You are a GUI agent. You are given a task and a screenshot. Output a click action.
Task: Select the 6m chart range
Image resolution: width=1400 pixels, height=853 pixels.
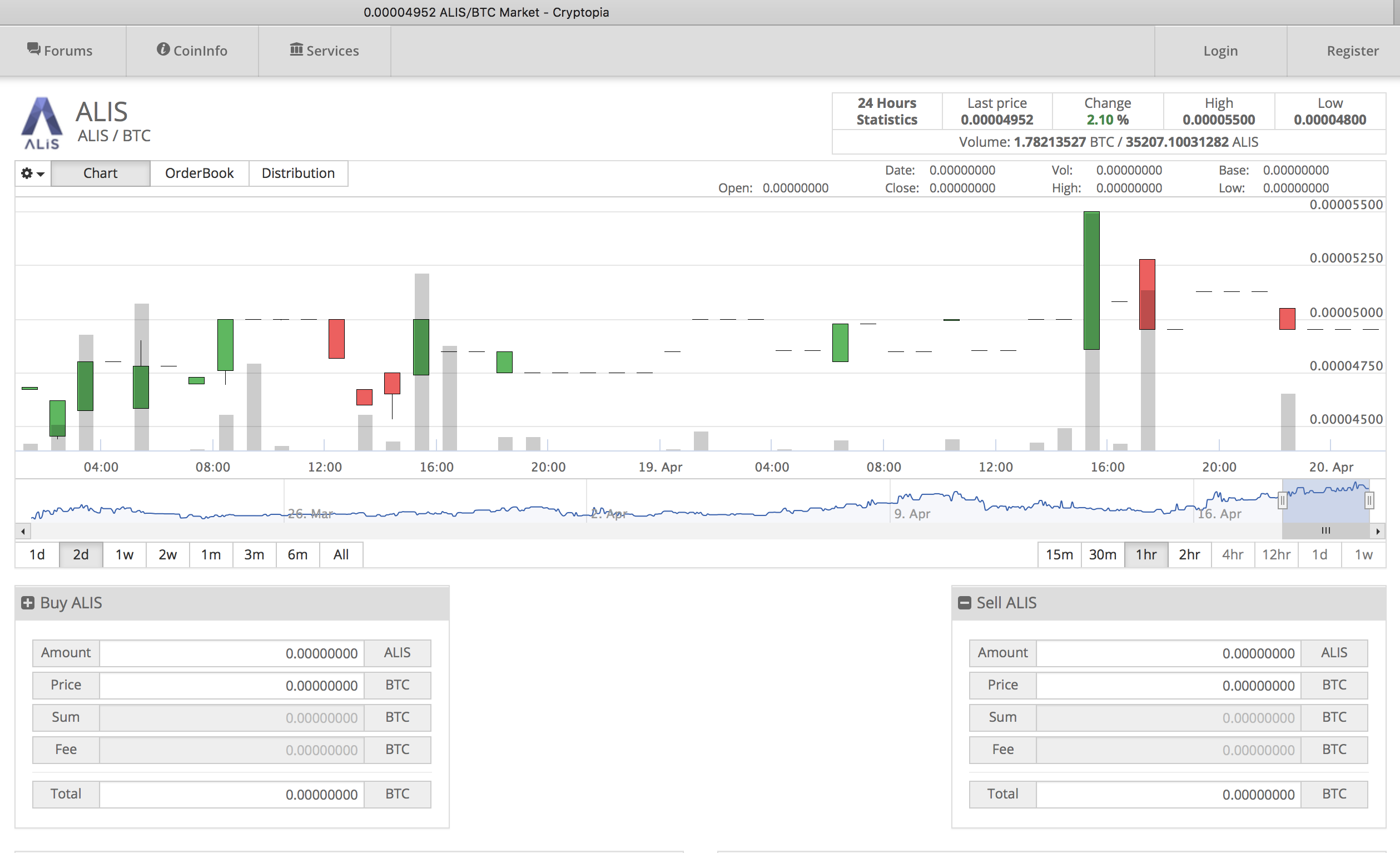click(x=297, y=554)
